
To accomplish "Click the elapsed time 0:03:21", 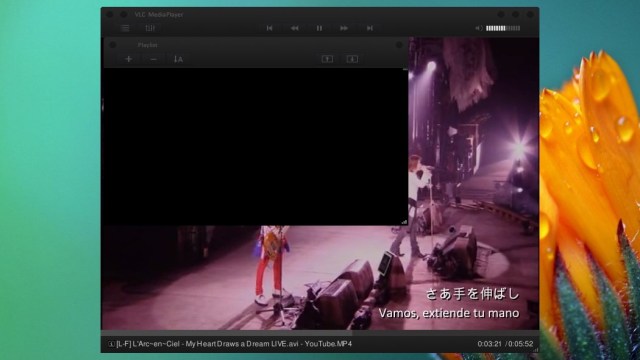I will click(489, 344).
